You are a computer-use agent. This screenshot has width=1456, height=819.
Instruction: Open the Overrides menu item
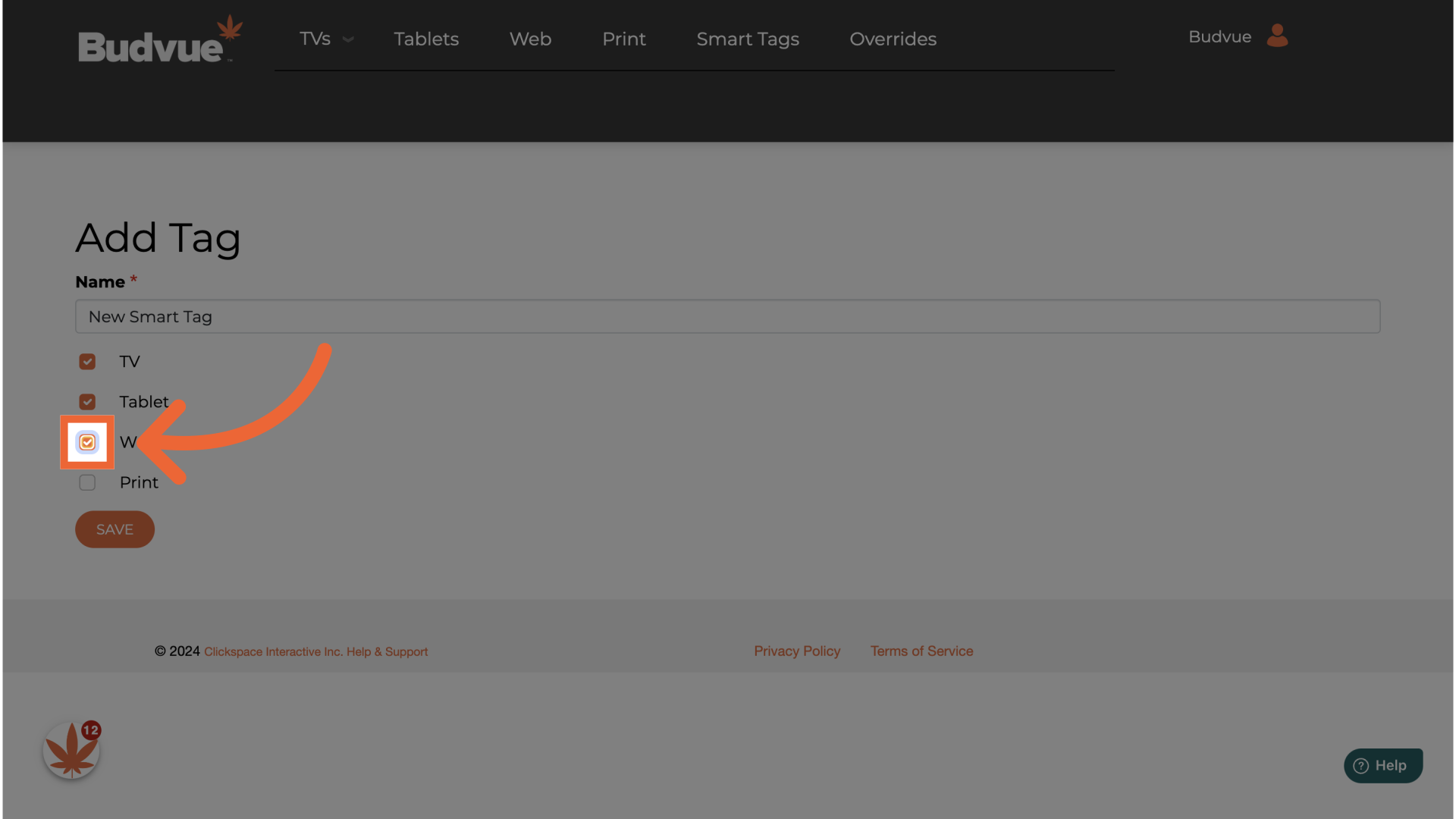point(893,39)
